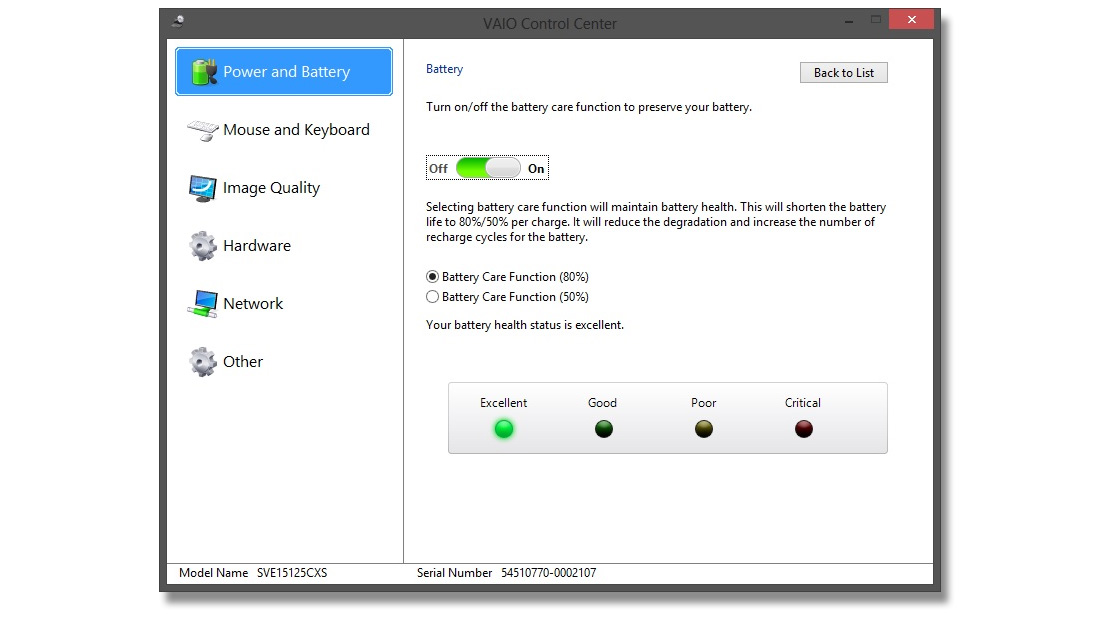Viewport: 1100px width, 620px height.
Task: Open the Hardware settings category
Action: tap(257, 246)
